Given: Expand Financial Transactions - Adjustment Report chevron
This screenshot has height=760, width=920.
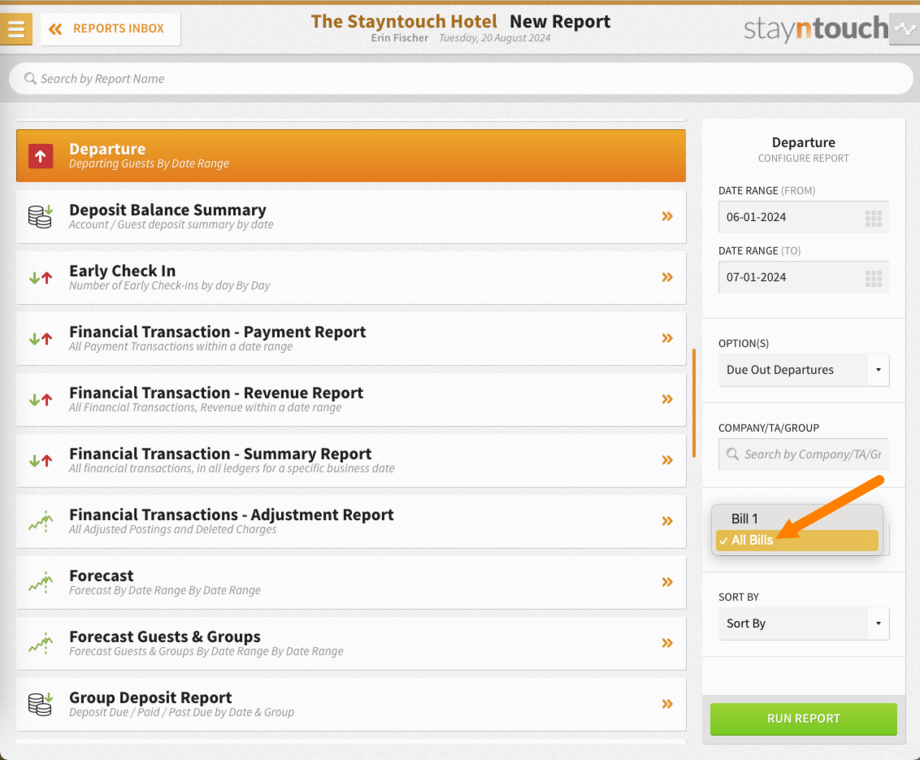Looking at the screenshot, I should pyautogui.click(x=667, y=521).
